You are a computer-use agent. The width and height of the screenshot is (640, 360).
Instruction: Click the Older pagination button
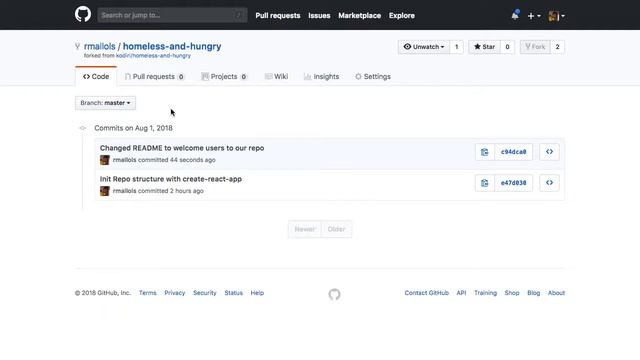[x=337, y=229]
